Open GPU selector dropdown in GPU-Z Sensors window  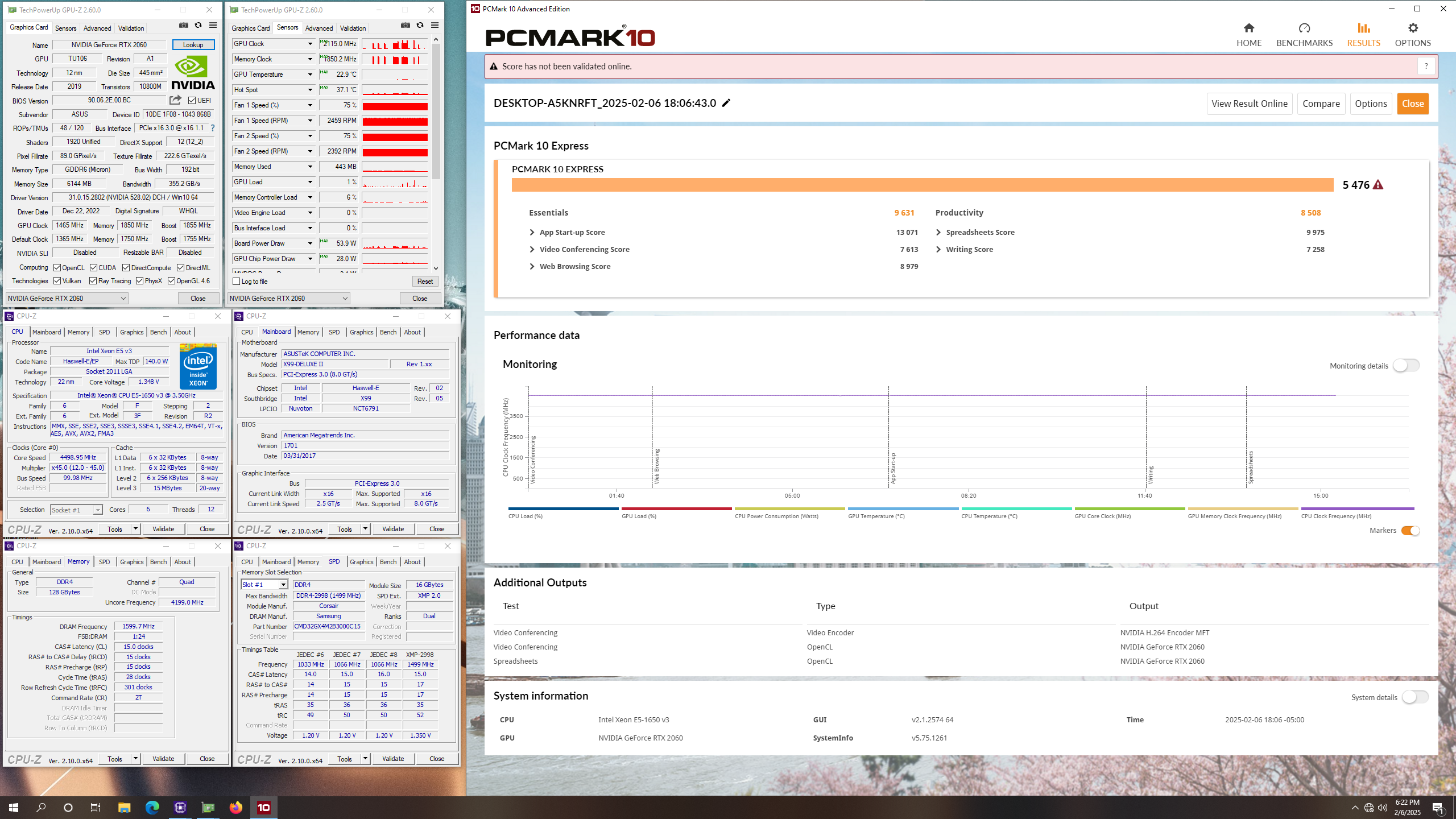pos(288,298)
